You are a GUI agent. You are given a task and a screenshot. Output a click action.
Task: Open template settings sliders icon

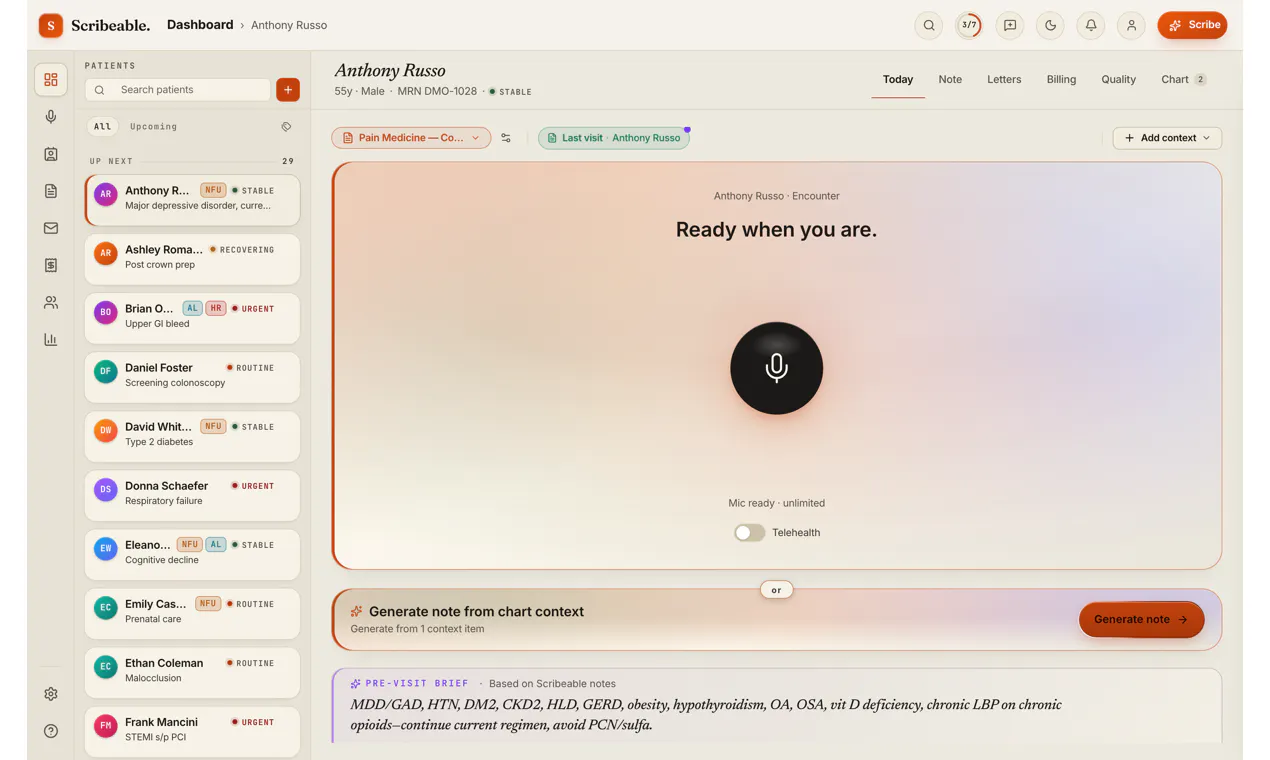[x=506, y=138]
